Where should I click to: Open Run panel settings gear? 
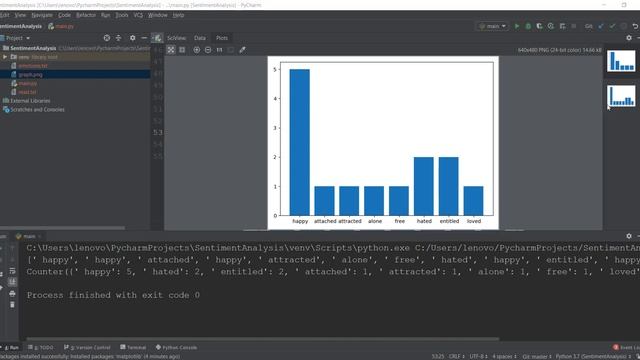point(629,236)
